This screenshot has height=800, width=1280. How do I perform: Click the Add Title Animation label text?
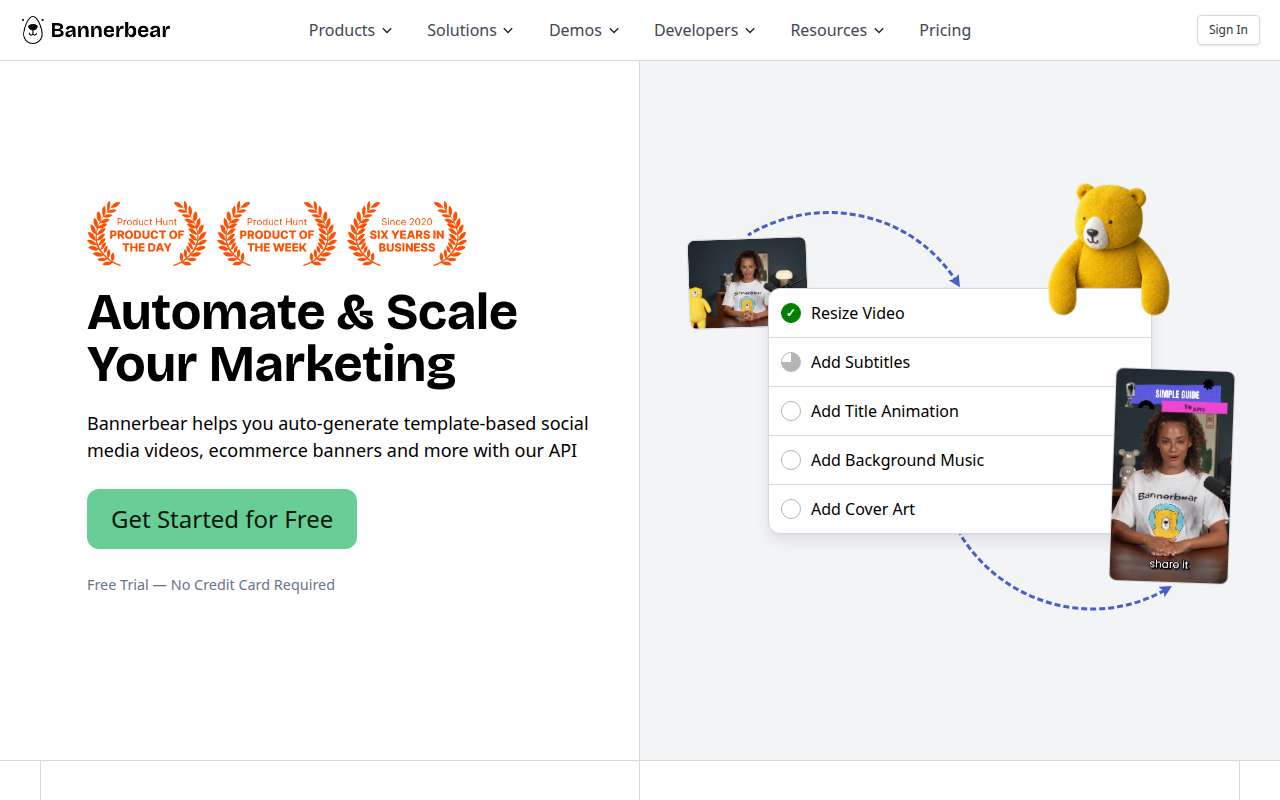pyautogui.click(x=885, y=411)
